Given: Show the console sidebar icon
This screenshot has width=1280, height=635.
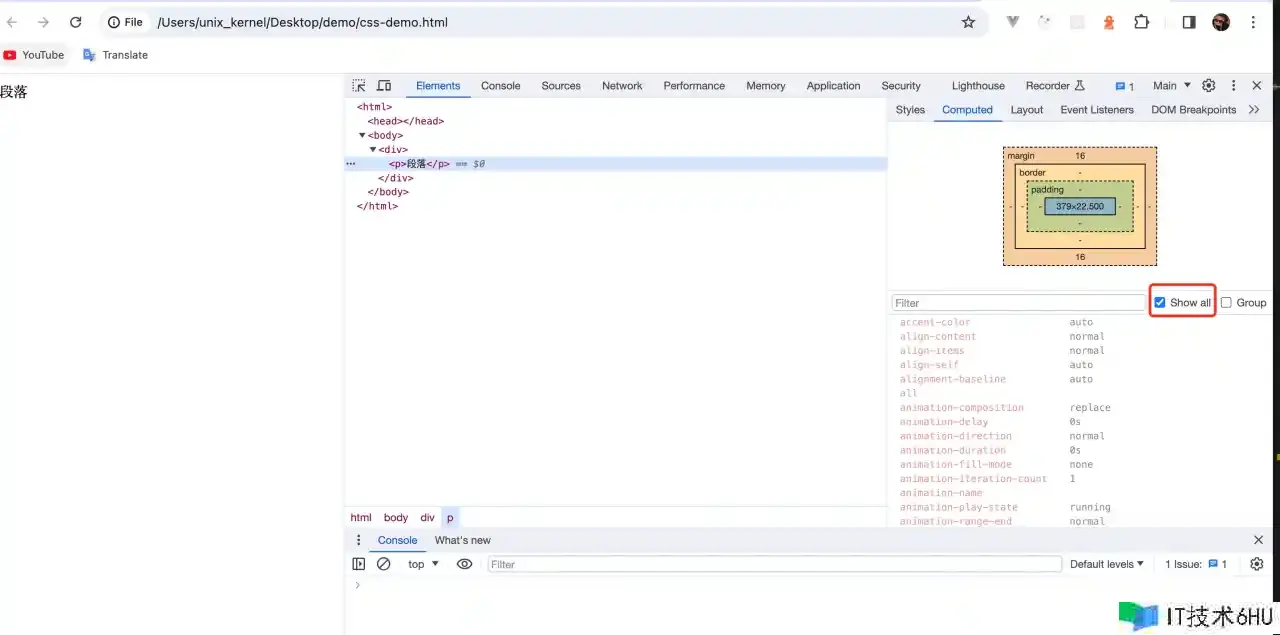Looking at the screenshot, I should click(x=359, y=564).
